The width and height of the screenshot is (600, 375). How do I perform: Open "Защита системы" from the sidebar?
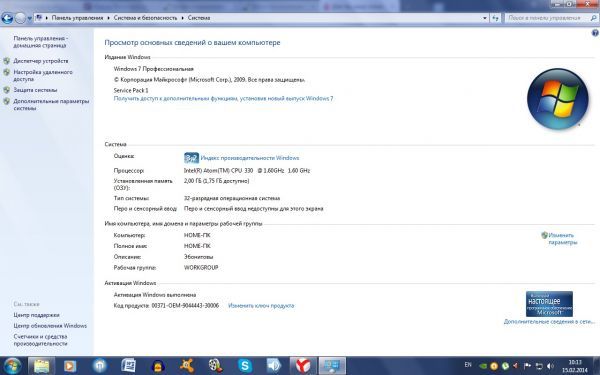click(35, 90)
